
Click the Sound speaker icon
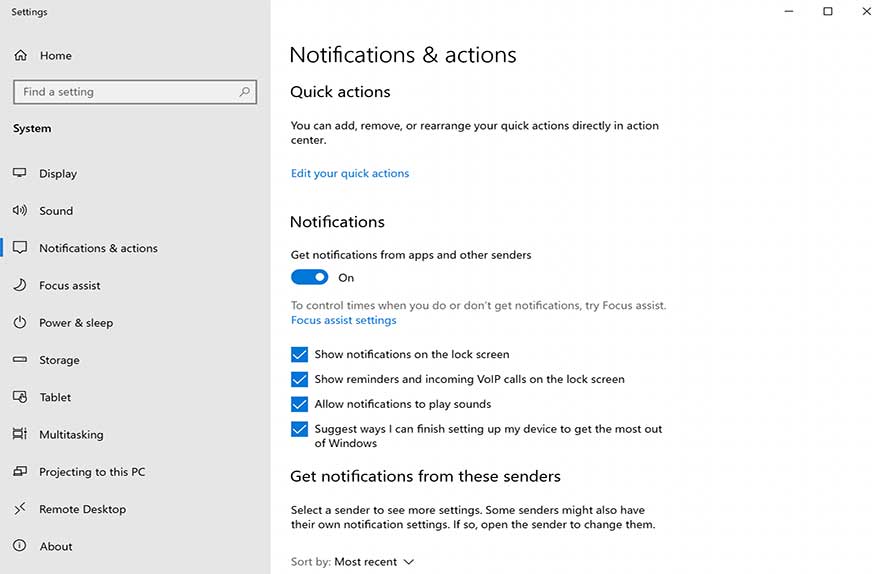coord(20,210)
